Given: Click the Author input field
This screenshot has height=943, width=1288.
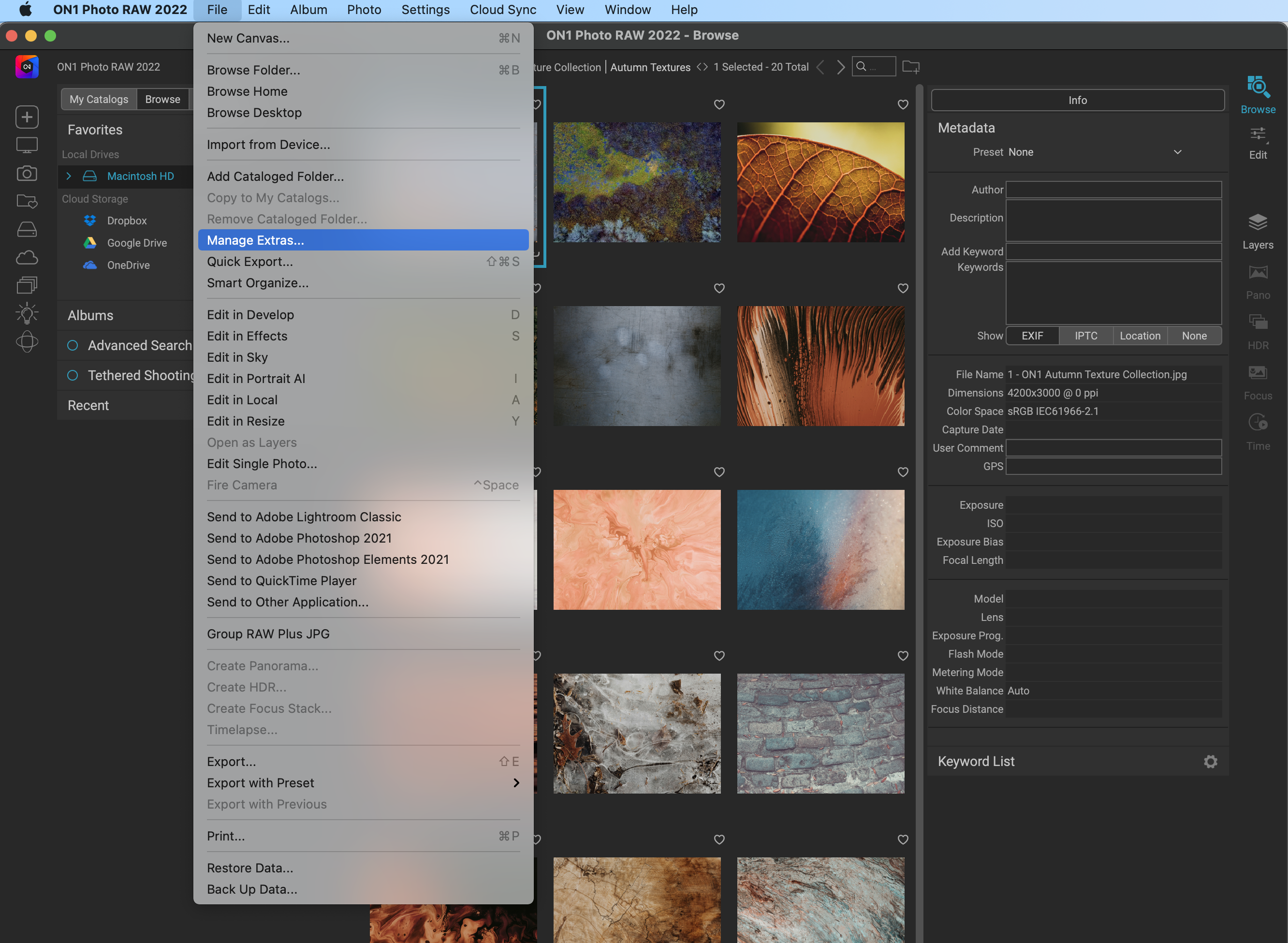Looking at the screenshot, I should pyautogui.click(x=1113, y=190).
